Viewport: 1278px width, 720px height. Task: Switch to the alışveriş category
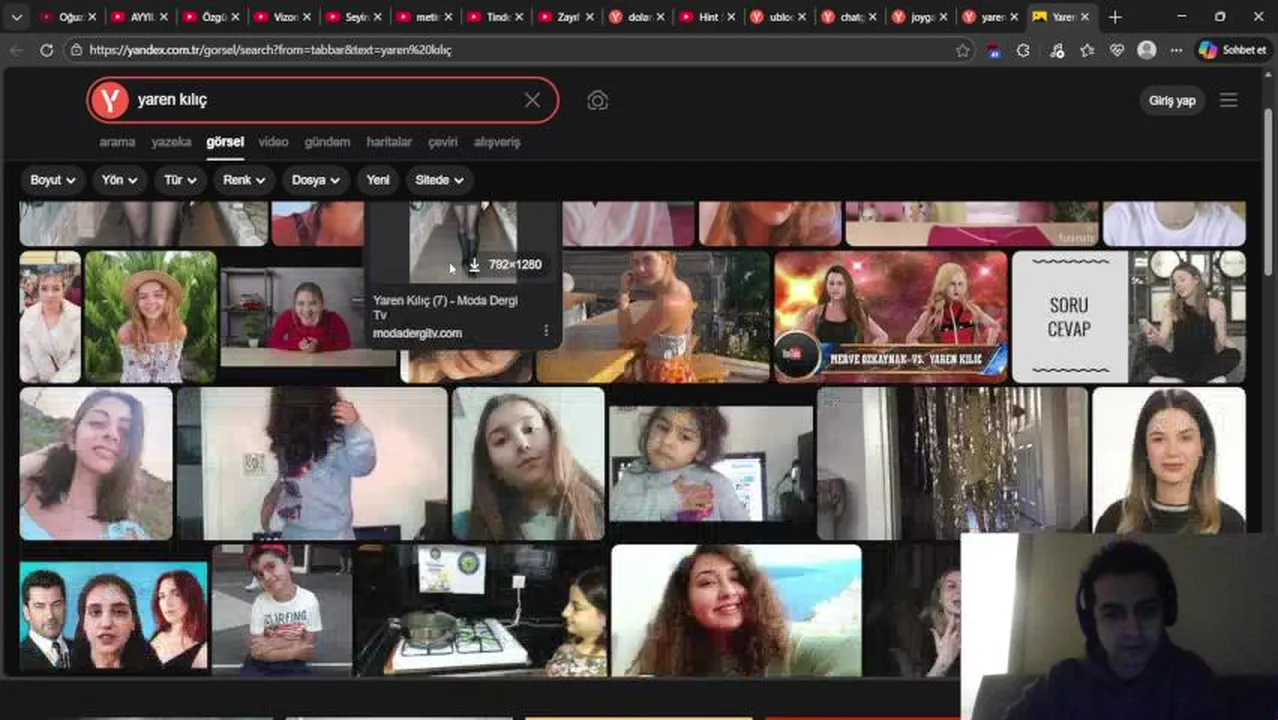click(x=497, y=142)
